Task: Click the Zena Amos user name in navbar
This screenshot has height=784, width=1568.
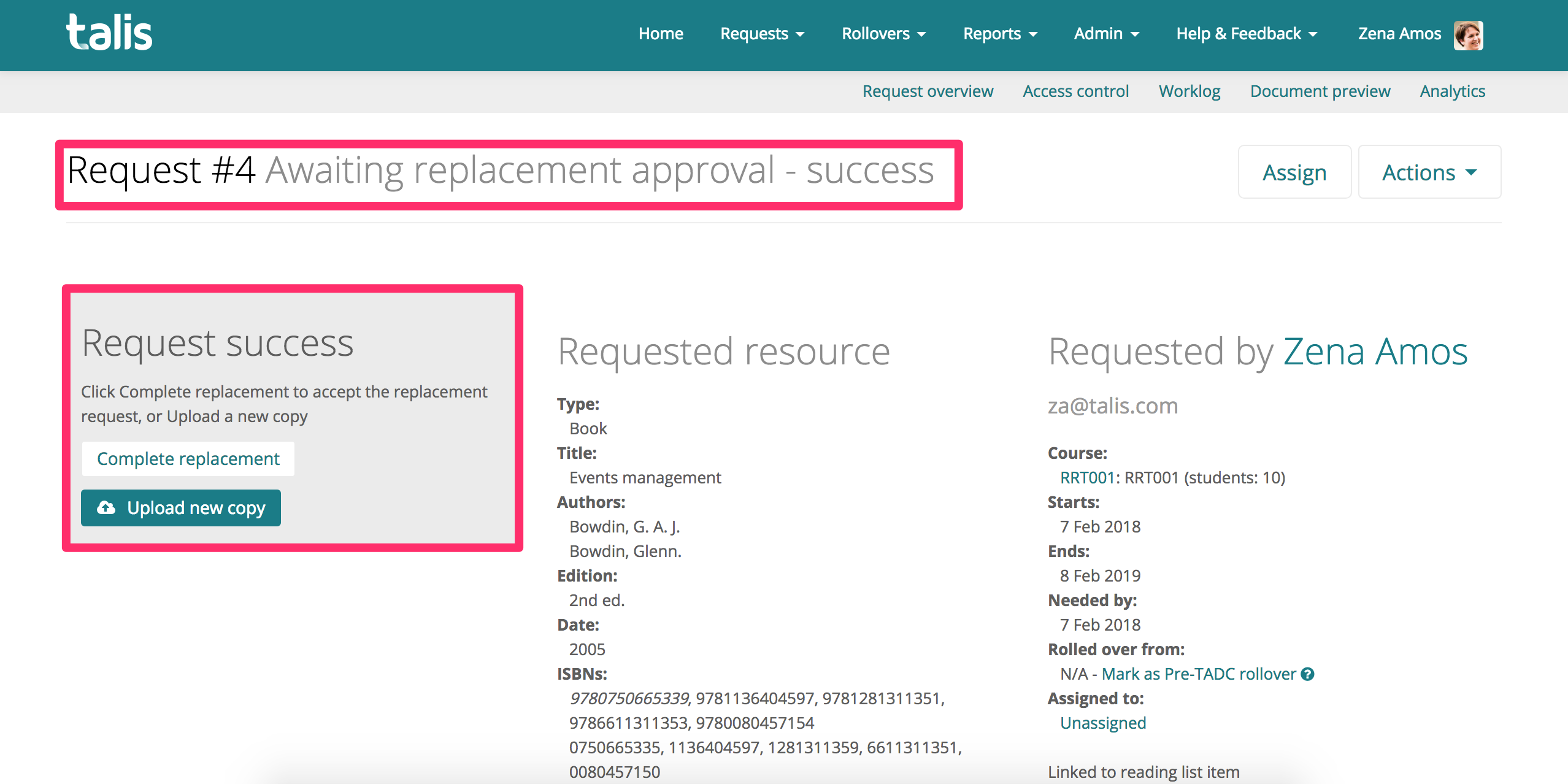Action: 1399,34
